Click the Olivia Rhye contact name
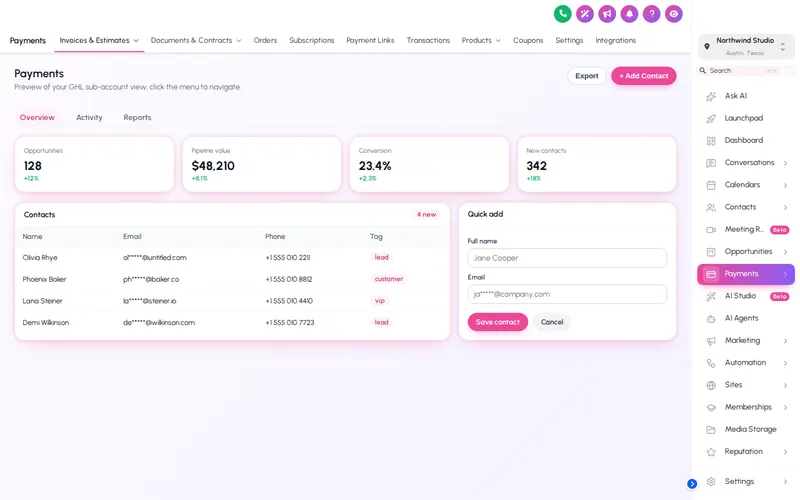The height and width of the screenshot is (500, 800). tap(40, 258)
